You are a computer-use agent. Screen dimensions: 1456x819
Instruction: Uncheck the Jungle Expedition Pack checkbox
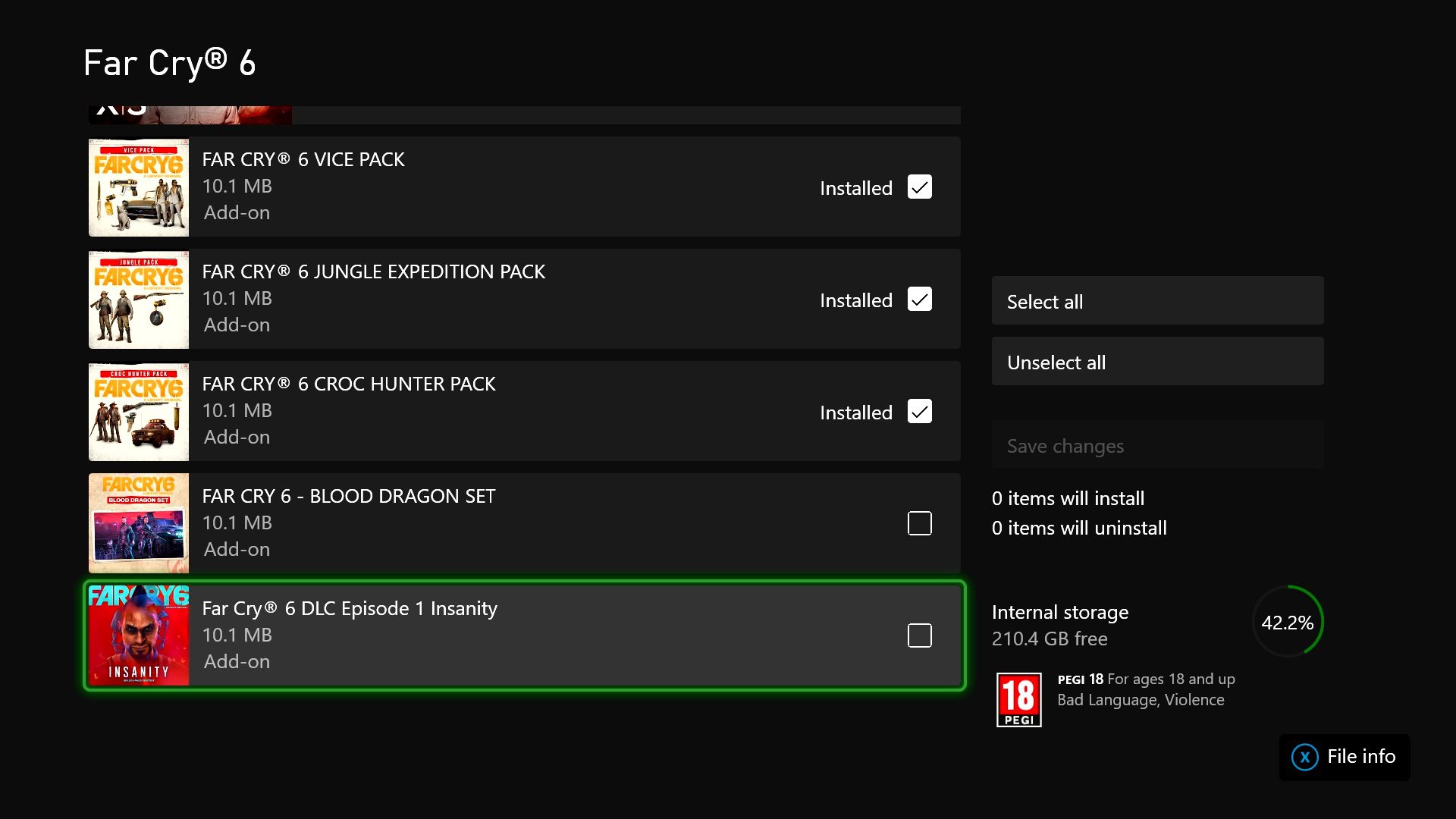pyautogui.click(x=919, y=300)
